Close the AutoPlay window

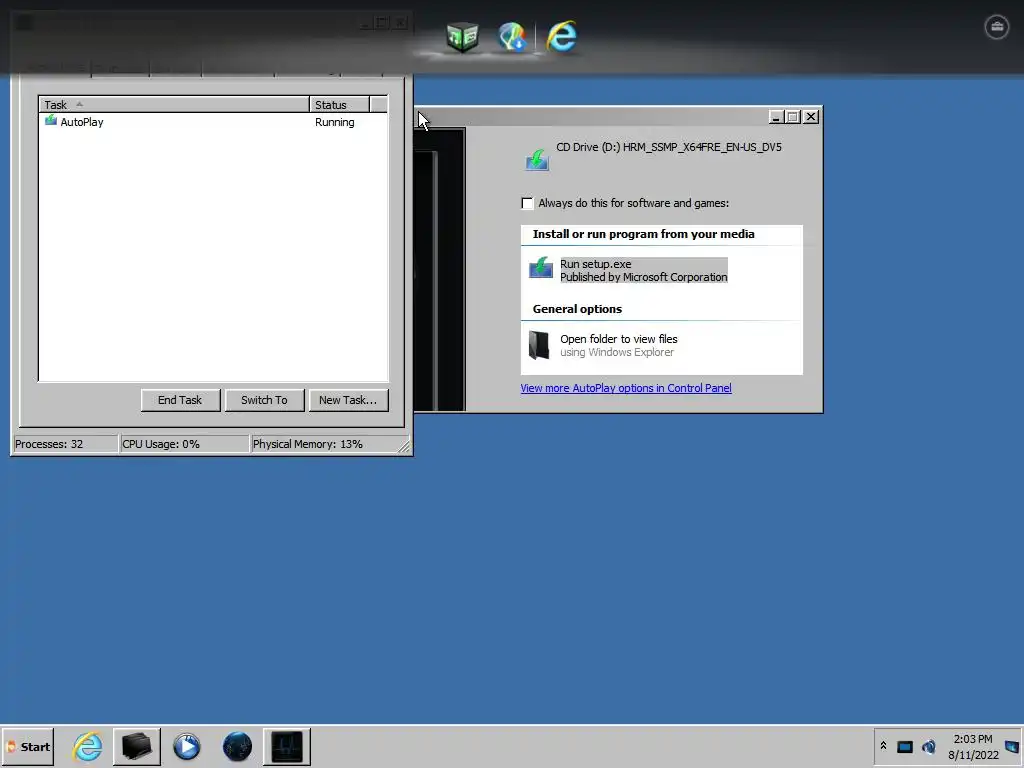click(810, 116)
